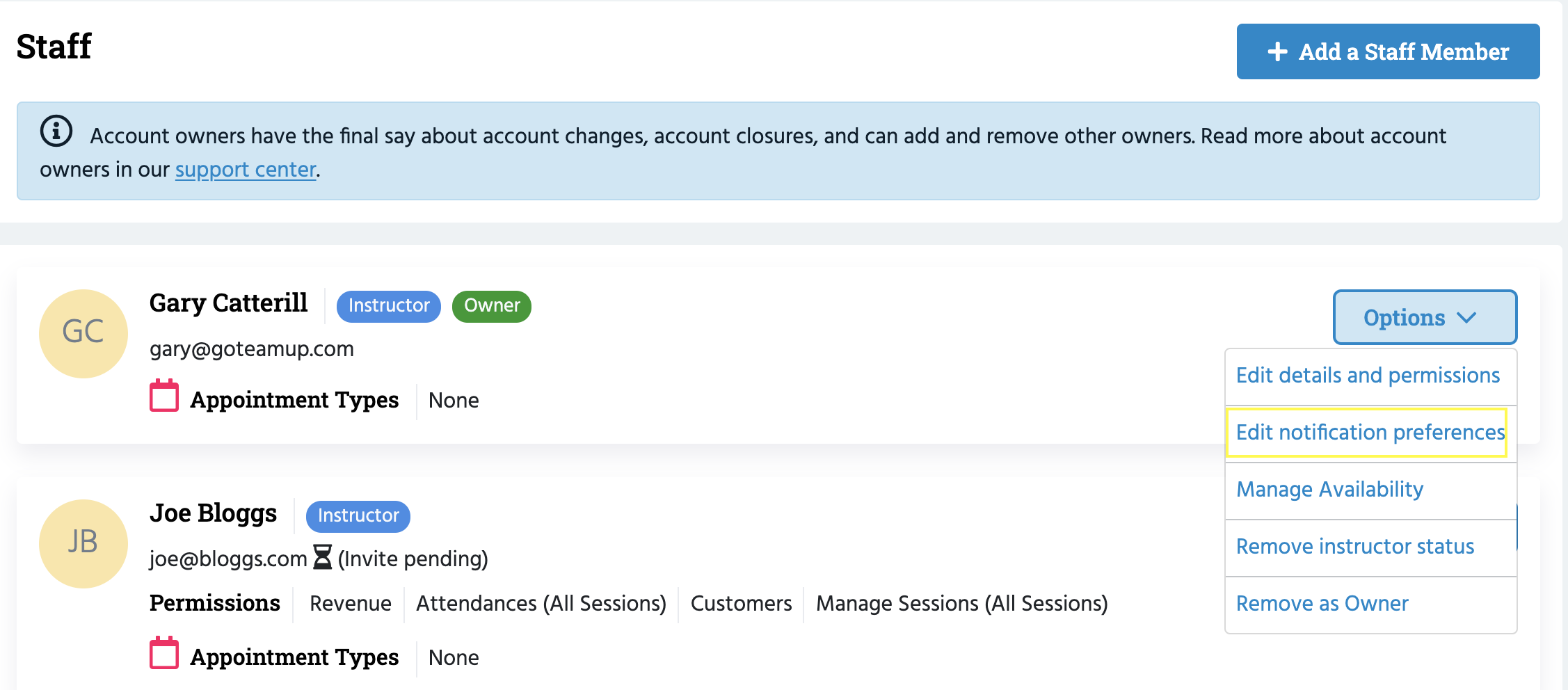Image resolution: width=1568 pixels, height=690 pixels.
Task: Choose Edit notification preferences
Action: tap(1368, 433)
